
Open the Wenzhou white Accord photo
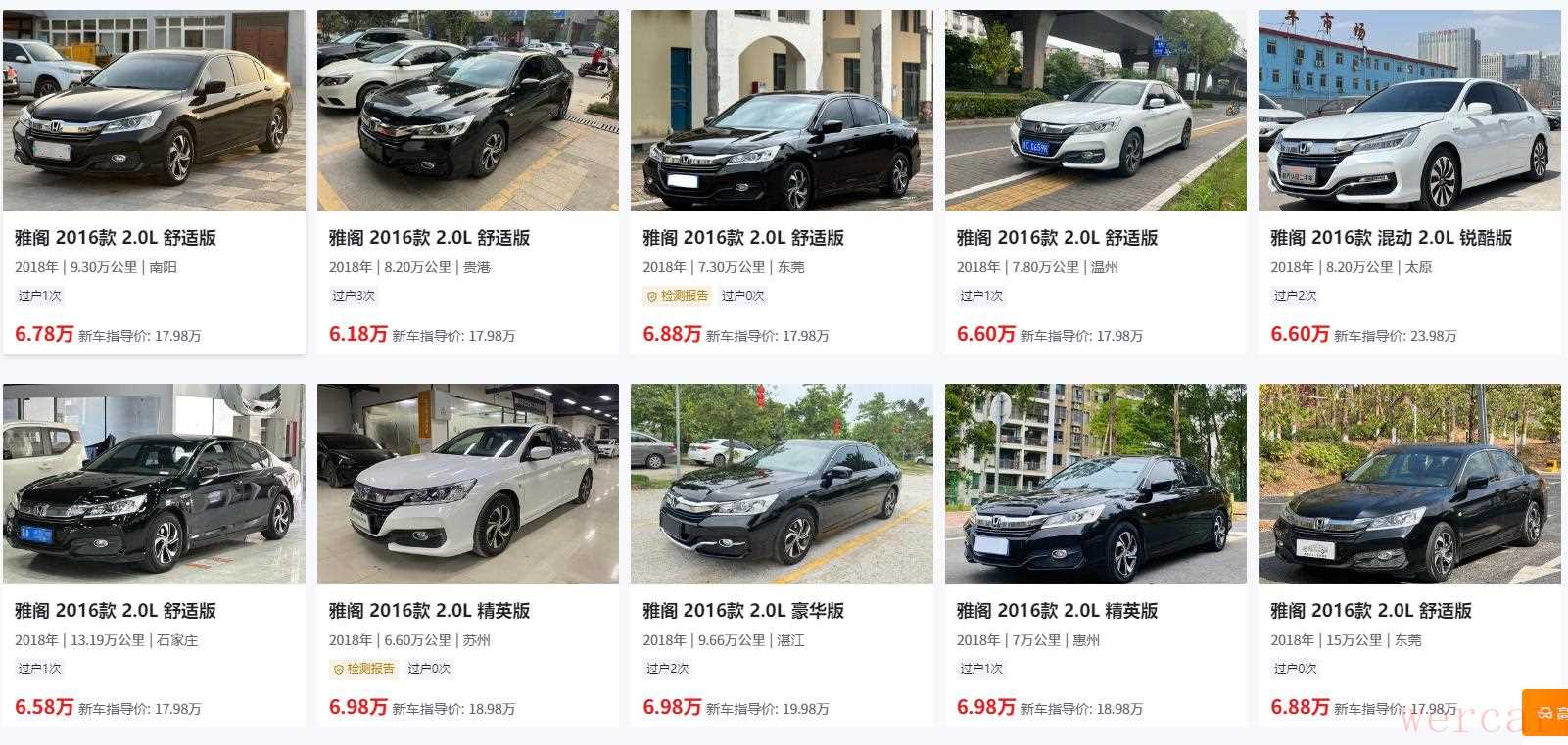(1096, 111)
